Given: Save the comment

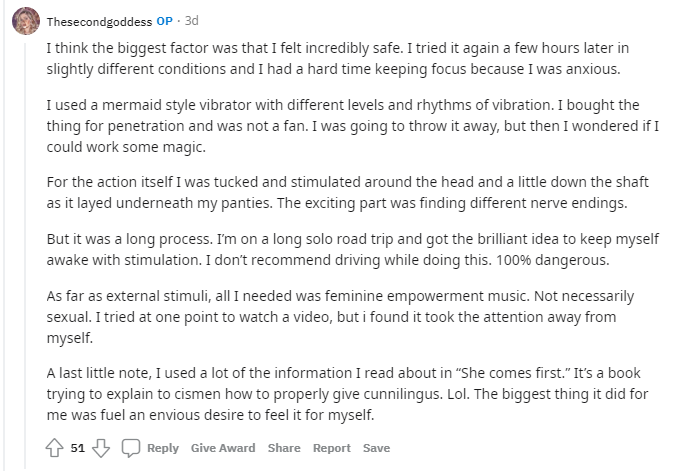Looking at the screenshot, I should 376,448.
